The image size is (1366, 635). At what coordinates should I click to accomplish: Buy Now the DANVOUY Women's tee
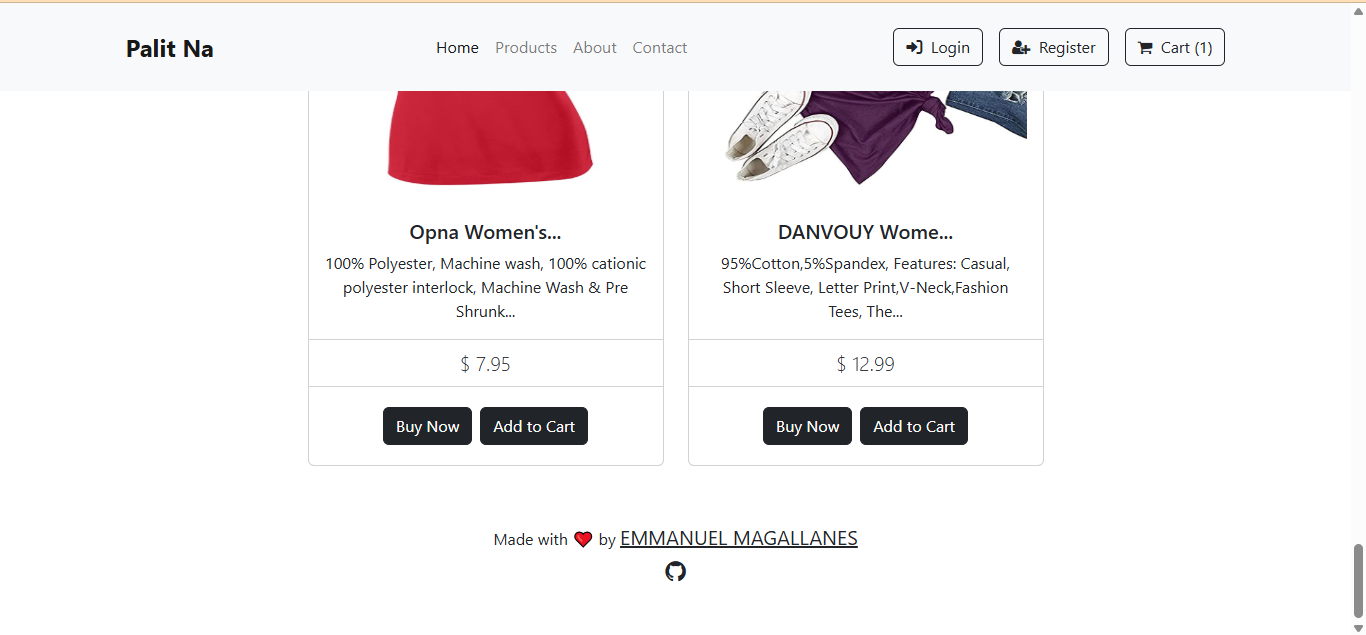(807, 426)
